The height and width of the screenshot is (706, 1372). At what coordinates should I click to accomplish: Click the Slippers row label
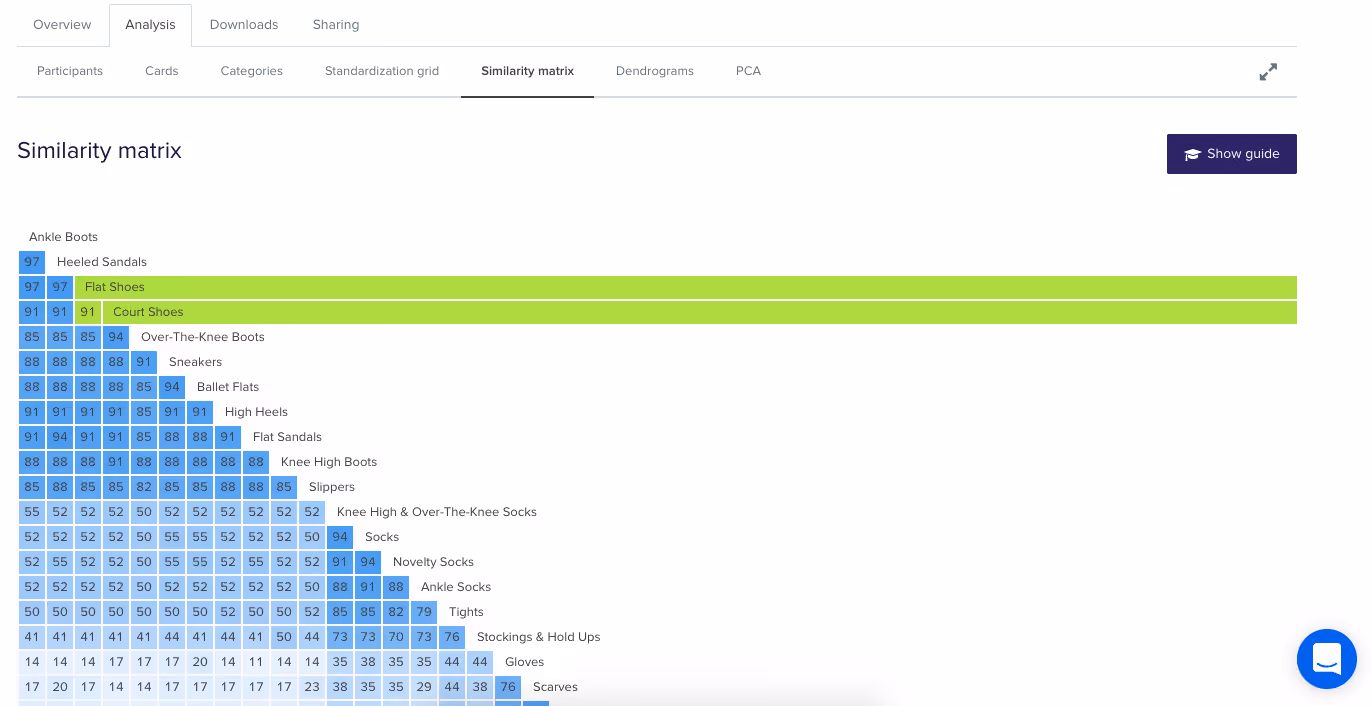coord(332,487)
